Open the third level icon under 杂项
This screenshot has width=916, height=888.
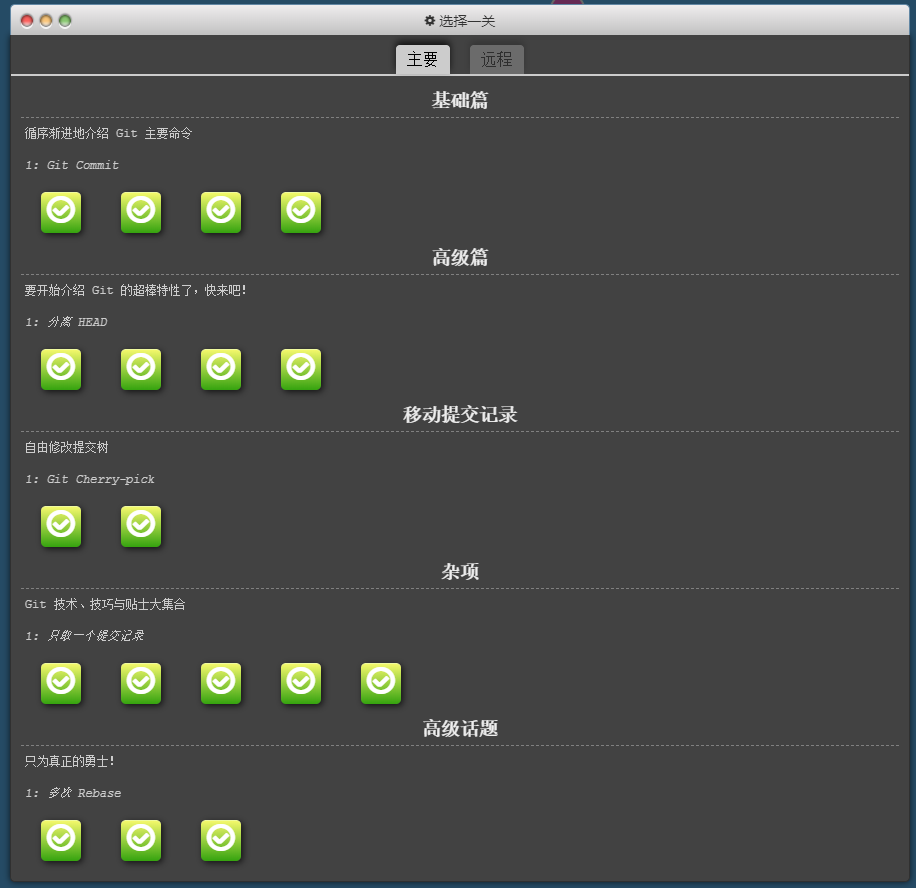coord(221,683)
